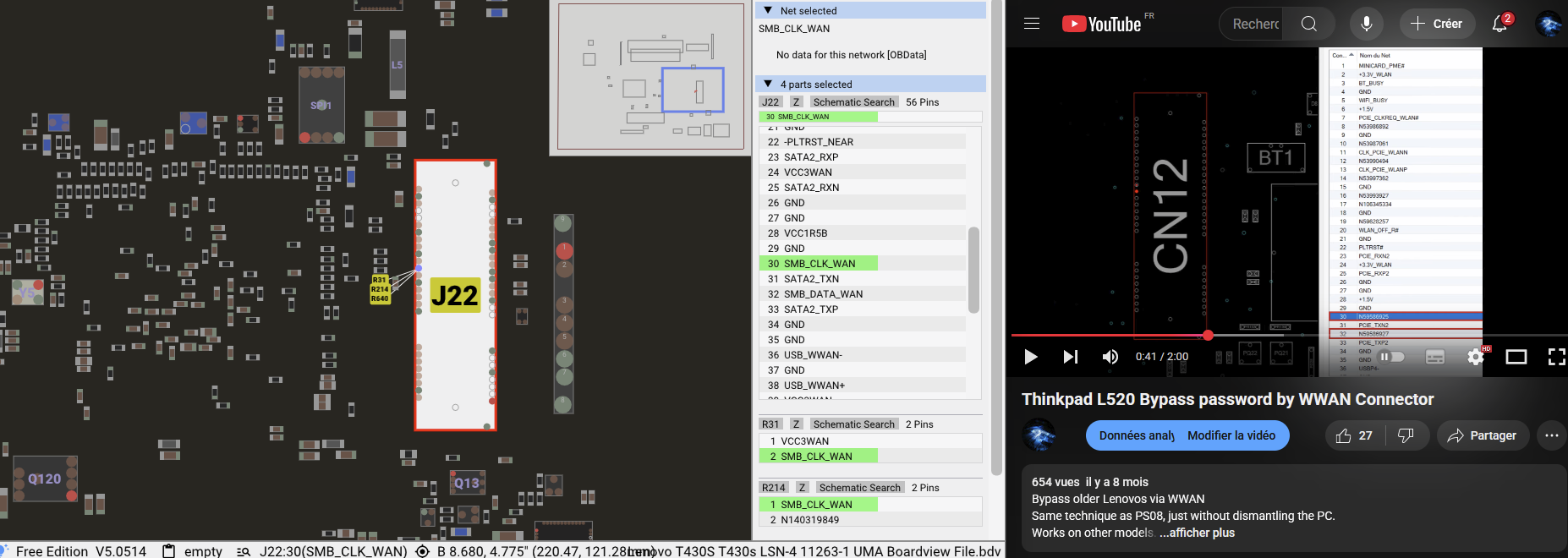1568x558 pixels.
Task: Open YouTube notifications bell
Action: coord(1499,24)
